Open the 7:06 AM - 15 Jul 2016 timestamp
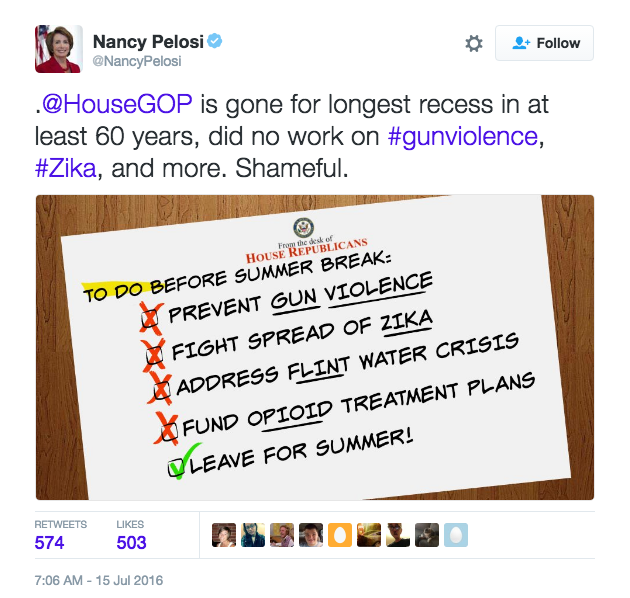 (x=99, y=580)
